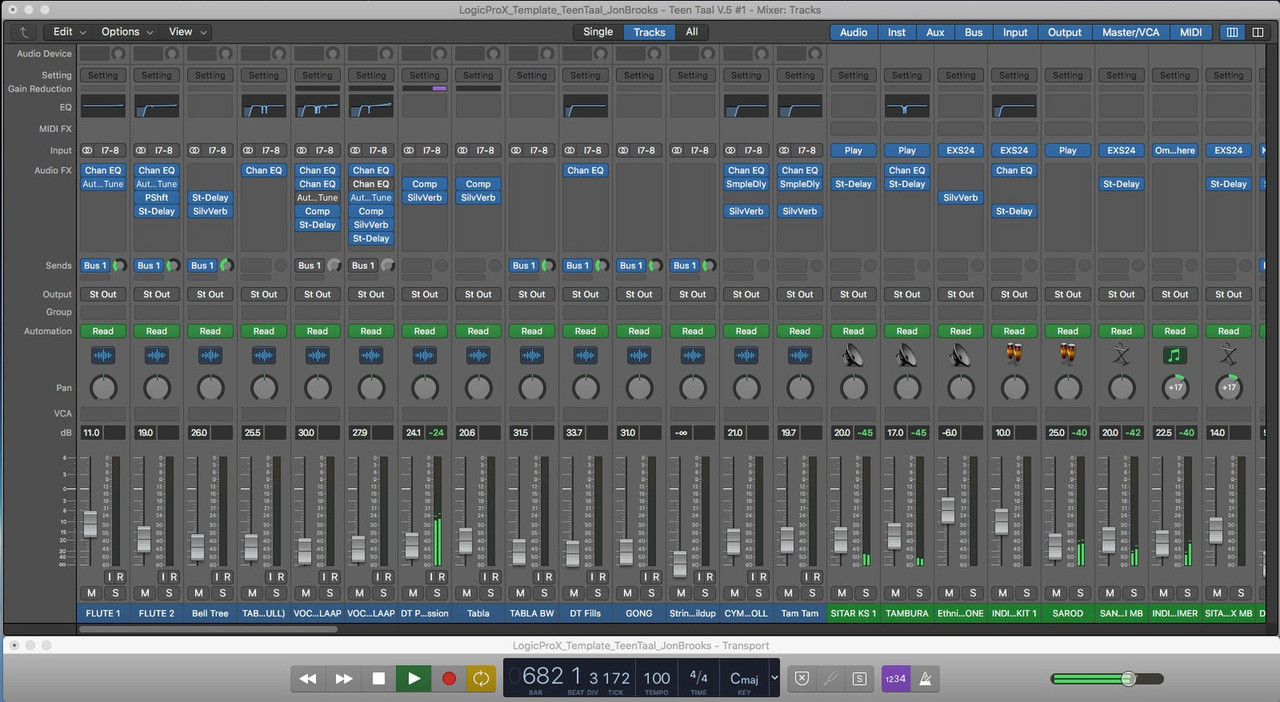Open the Setting button on FLUTE 1 strip
This screenshot has width=1280, height=702.
pos(103,75)
